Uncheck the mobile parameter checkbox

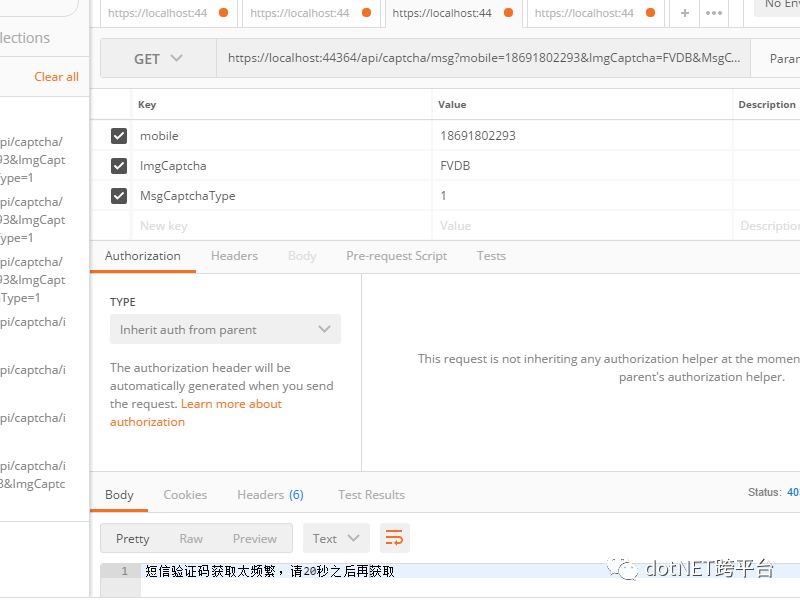(x=119, y=136)
